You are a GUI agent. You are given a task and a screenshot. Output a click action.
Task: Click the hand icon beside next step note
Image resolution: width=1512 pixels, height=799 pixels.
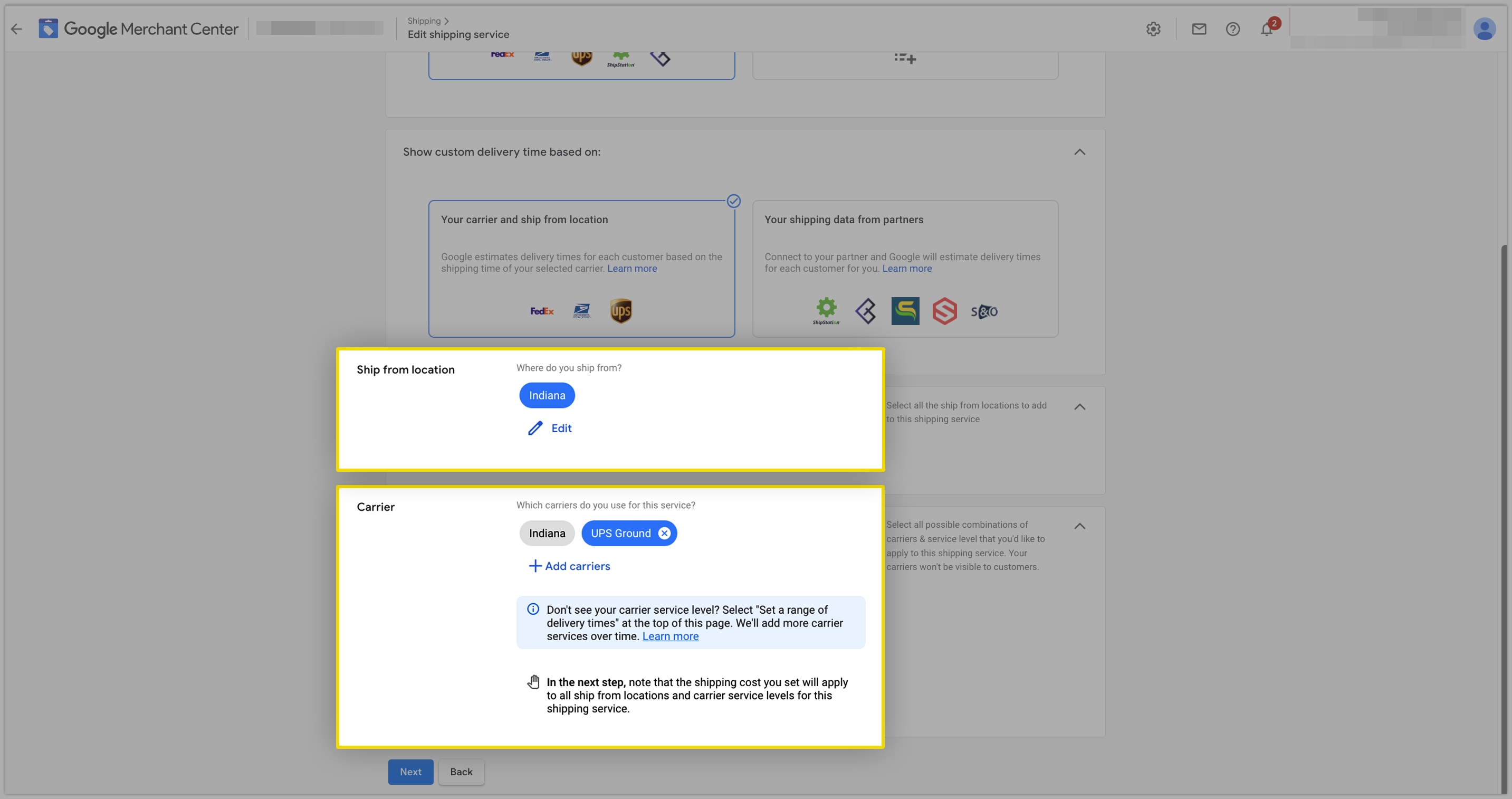coord(533,682)
